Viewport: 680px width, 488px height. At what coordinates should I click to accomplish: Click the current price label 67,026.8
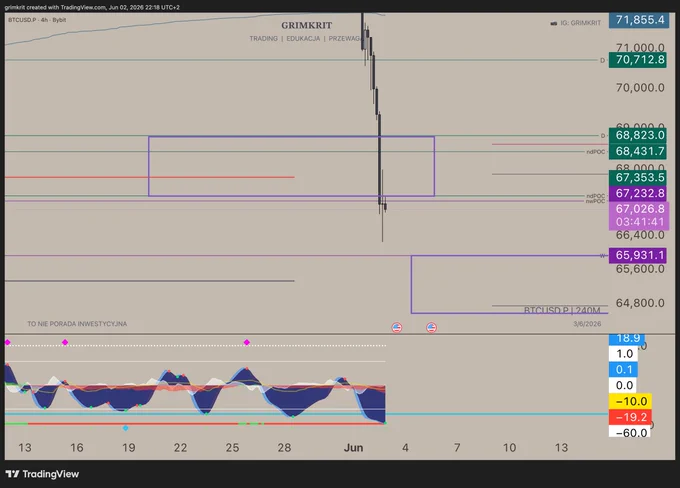(640, 209)
